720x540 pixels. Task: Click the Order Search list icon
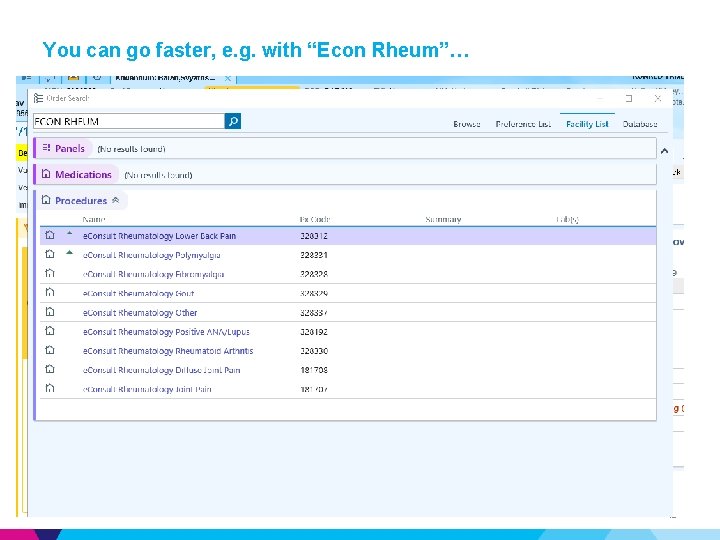point(39,98)
